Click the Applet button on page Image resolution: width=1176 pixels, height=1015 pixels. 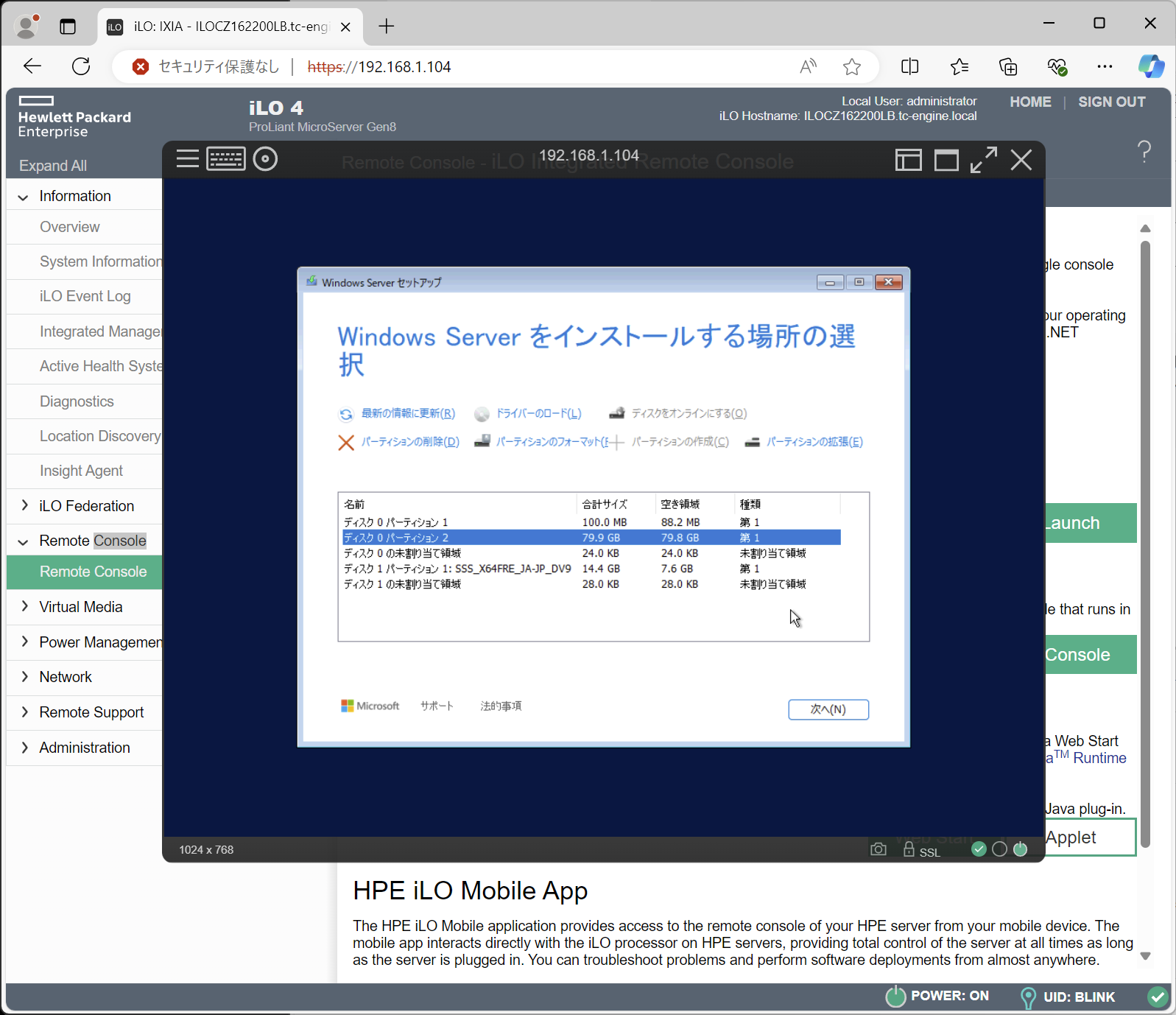click(x=1091, y=837)
